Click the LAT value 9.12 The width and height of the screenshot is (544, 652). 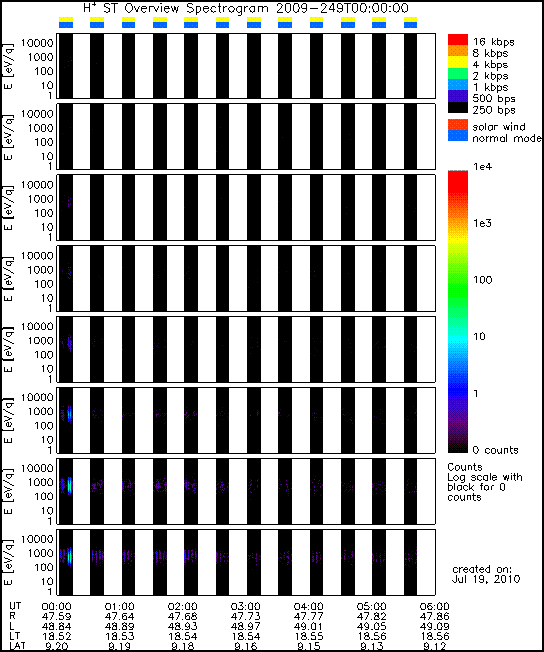tap(435, 647)
